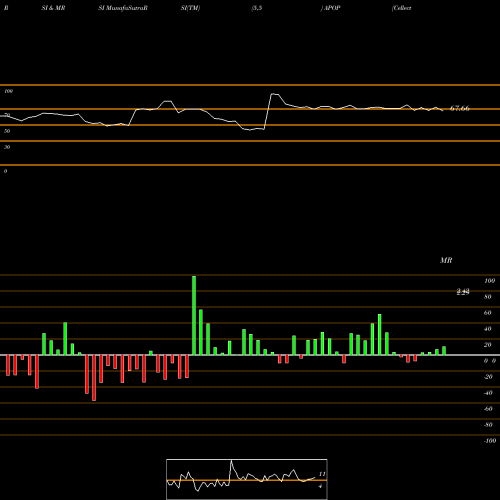Click the '-100' MR axis label
The image size is (500, 500).
[490, 441]
